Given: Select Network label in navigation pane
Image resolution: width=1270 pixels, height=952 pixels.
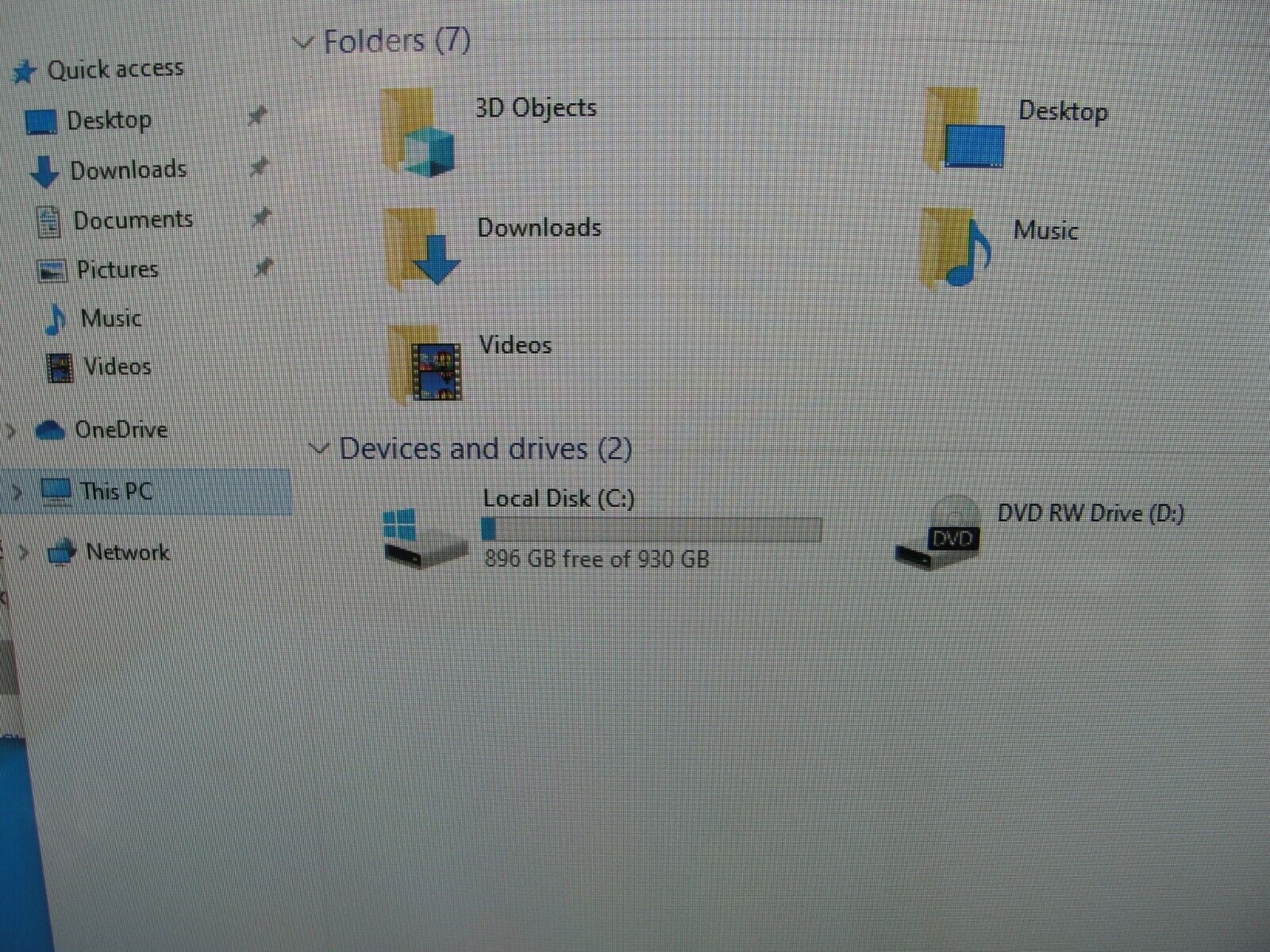Looking at the screenshot, I should [128, 551].
